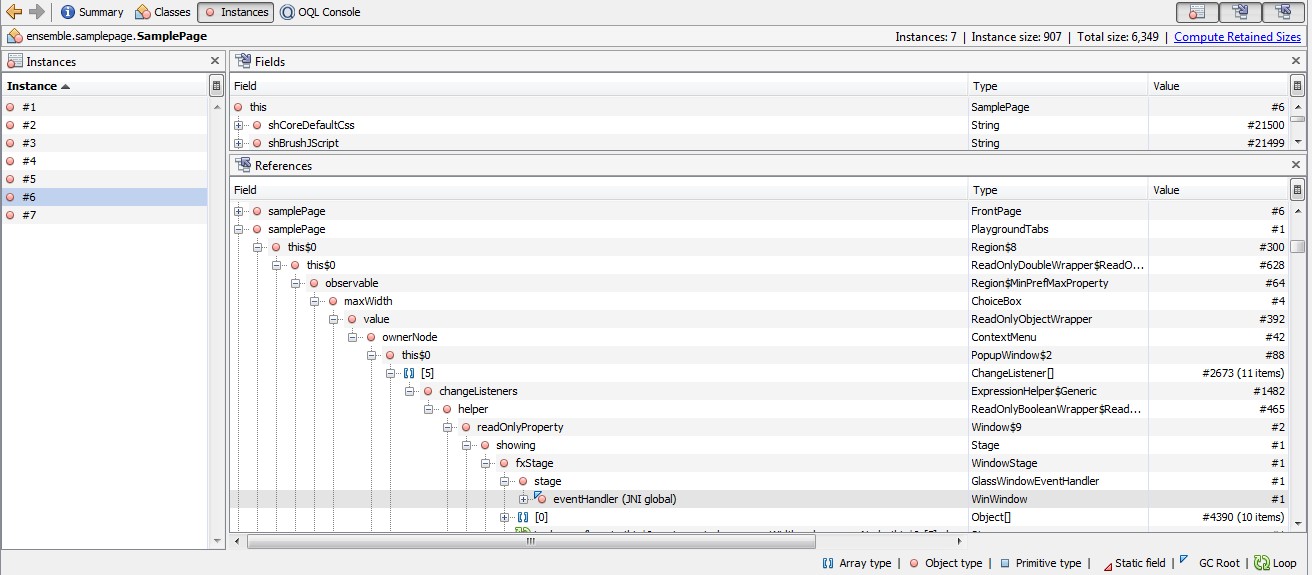Close the References panel

pos(1296,165)
